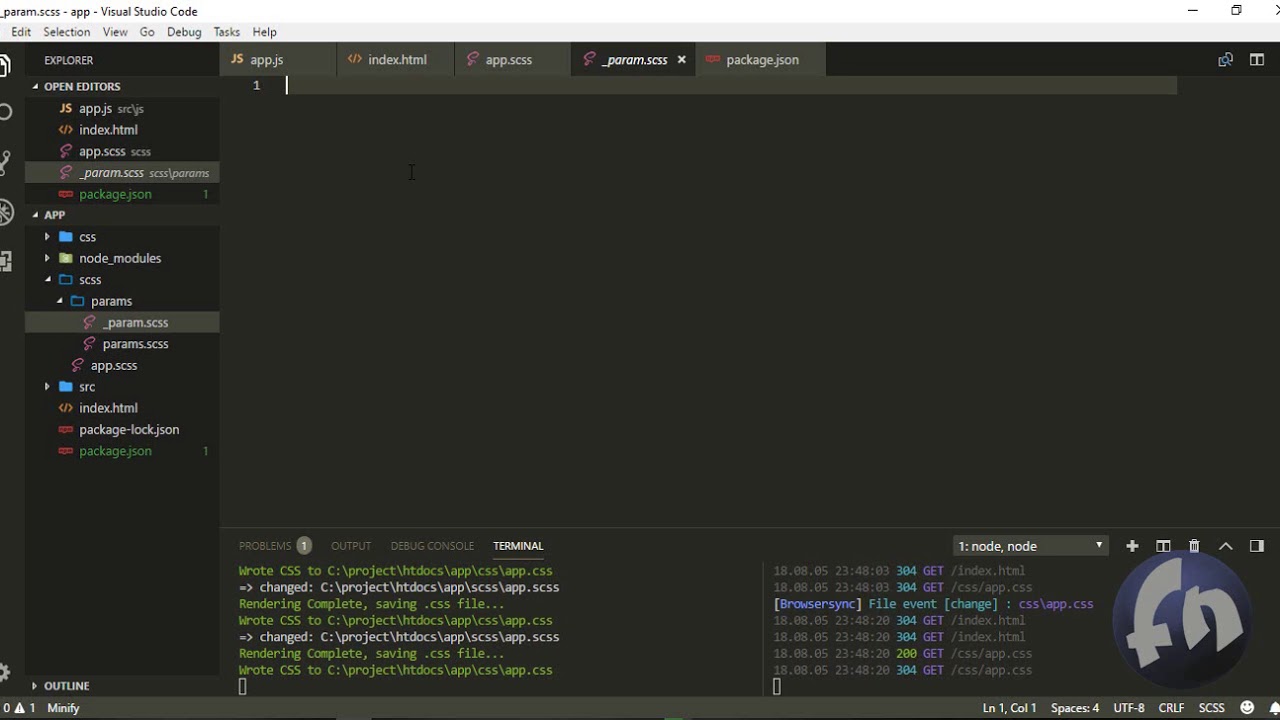Open index.html in the APP file tree
Image resolution: width=1280 pixels, height=720 pixels.
click(122, 408)
